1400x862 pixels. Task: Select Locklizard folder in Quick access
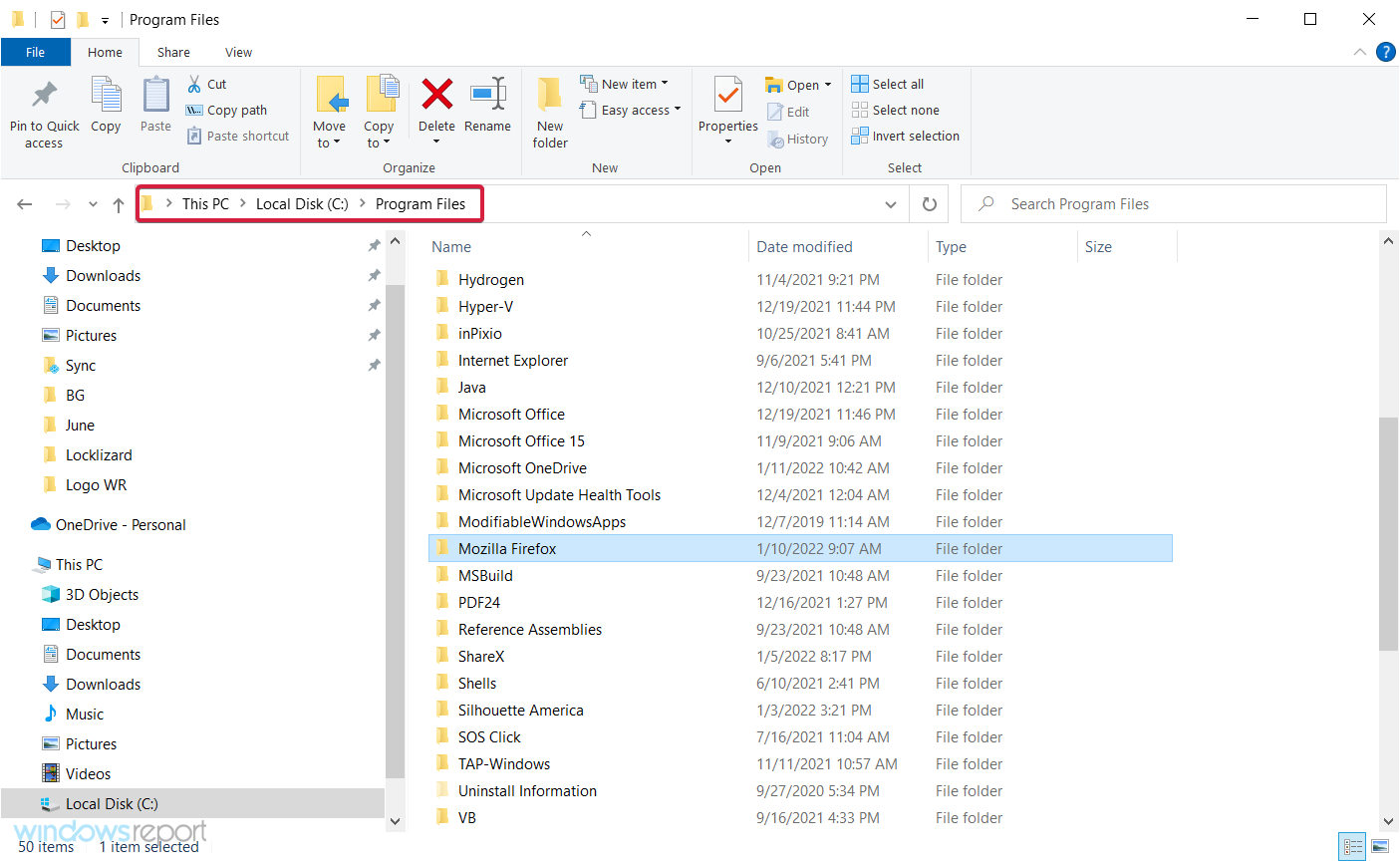pos(88,455)
